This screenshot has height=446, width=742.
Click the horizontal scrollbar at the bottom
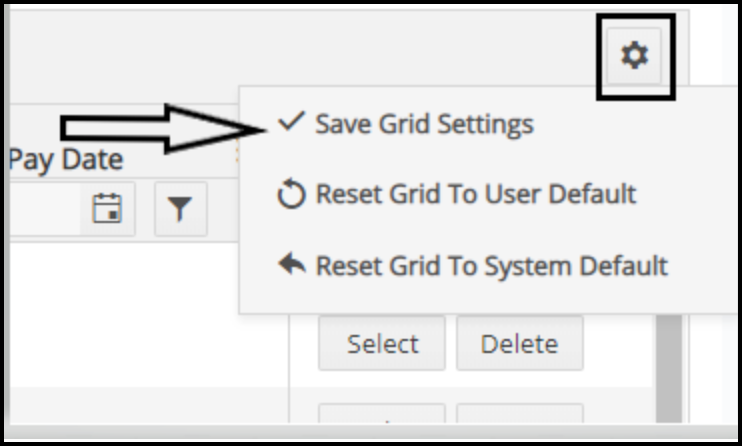[x=369, y=431]
